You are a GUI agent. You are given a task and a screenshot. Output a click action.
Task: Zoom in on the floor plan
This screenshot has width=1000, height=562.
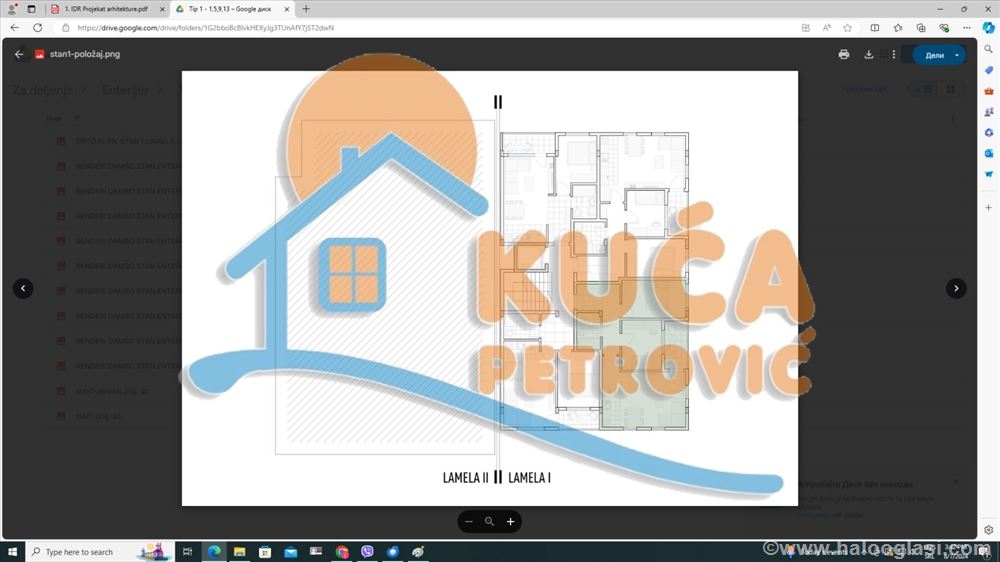pyautogui.click(x=511, y=521)
